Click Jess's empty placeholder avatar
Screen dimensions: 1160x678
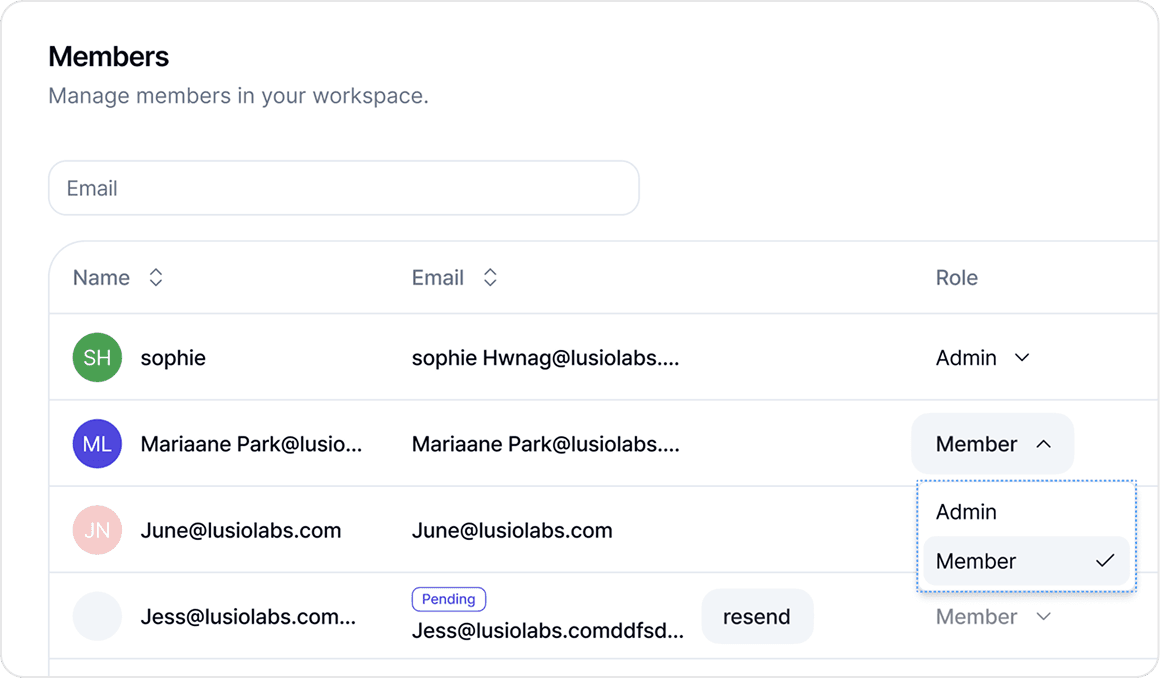97,617
